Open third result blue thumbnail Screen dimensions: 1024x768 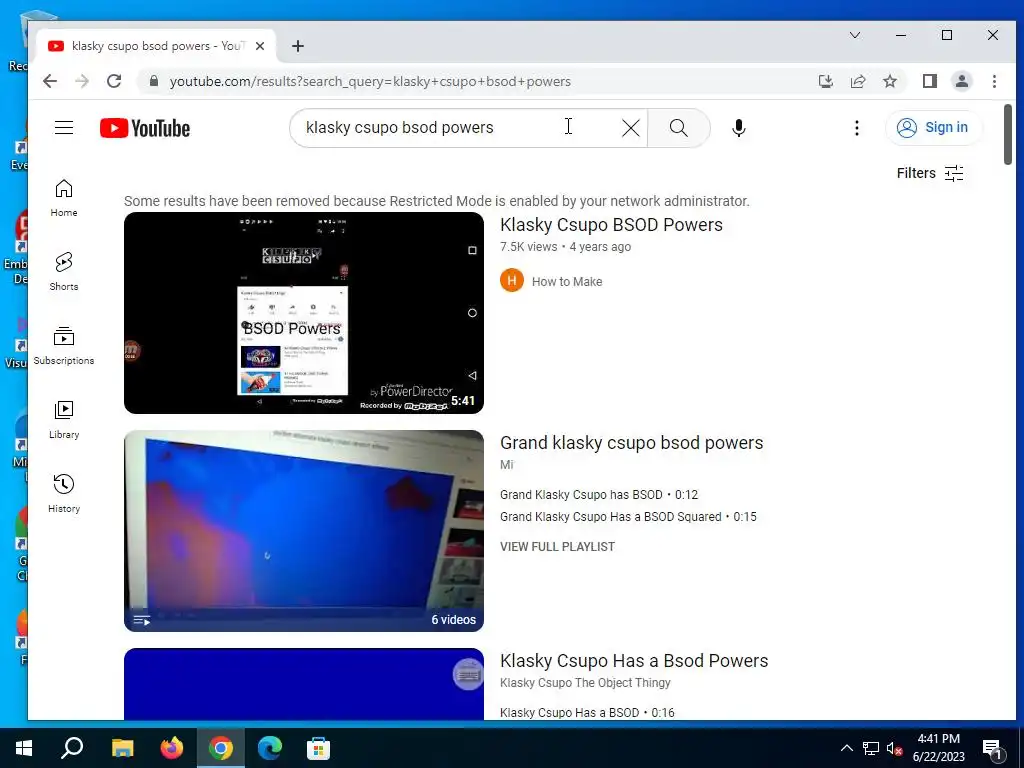304,684
